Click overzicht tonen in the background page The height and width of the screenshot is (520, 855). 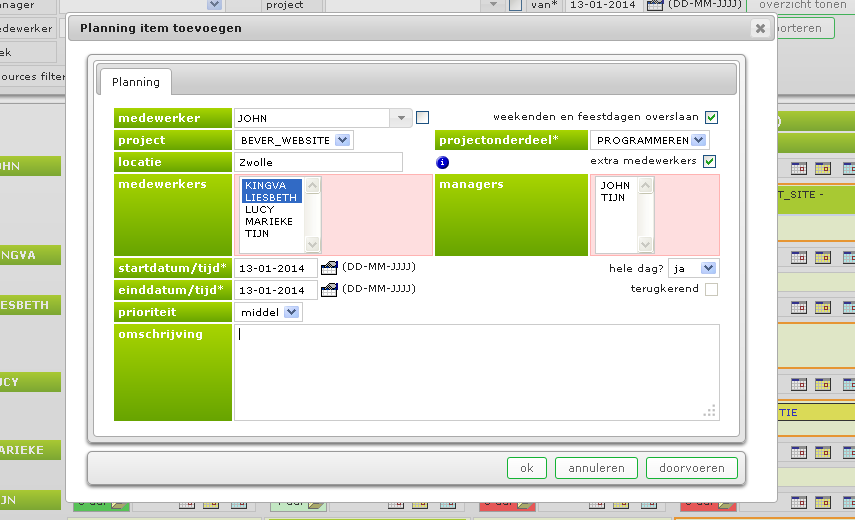click(803, 4)
